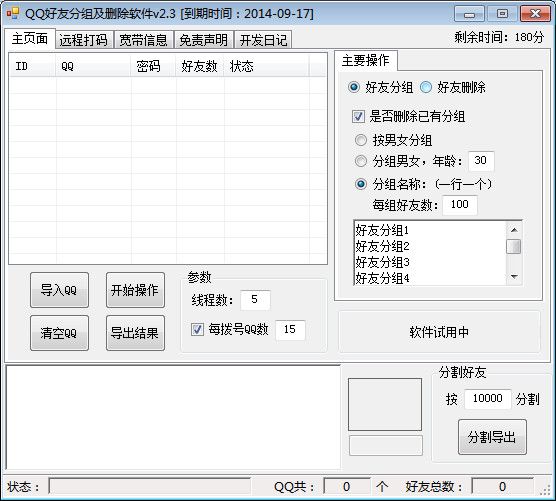Open the 远程打码 tab
Image resolution: width=556 pixels, height=501 pixels.
click(84, 40)
